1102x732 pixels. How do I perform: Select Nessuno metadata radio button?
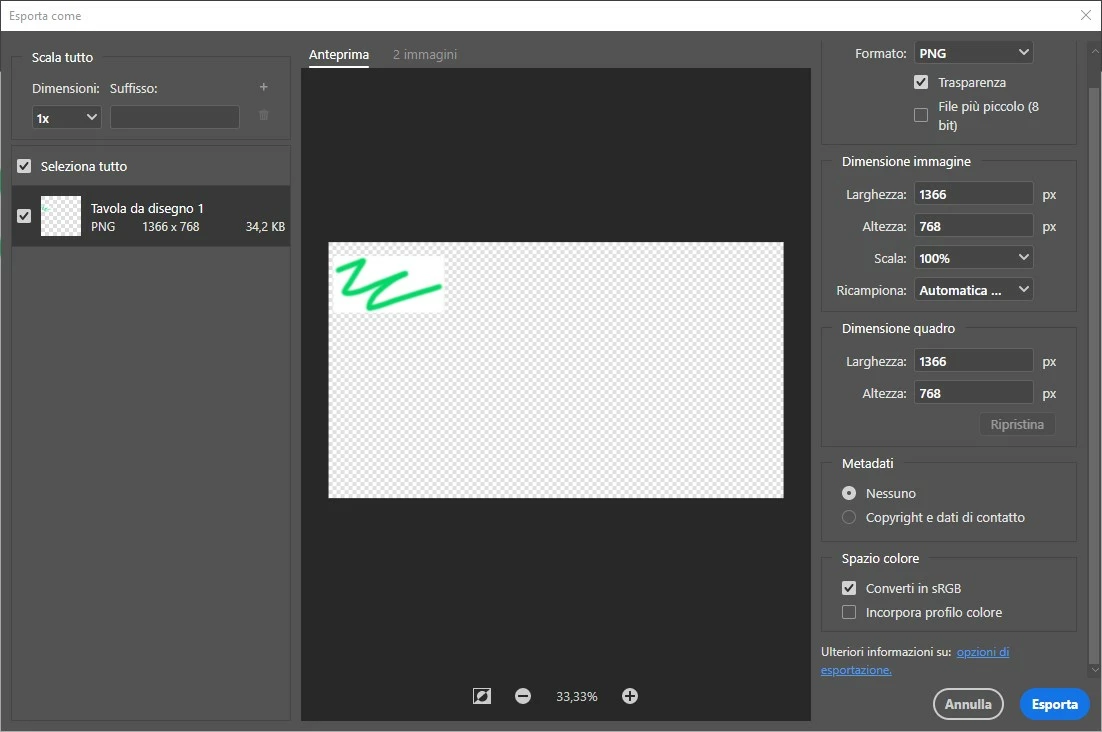click(x=849, y=493)
